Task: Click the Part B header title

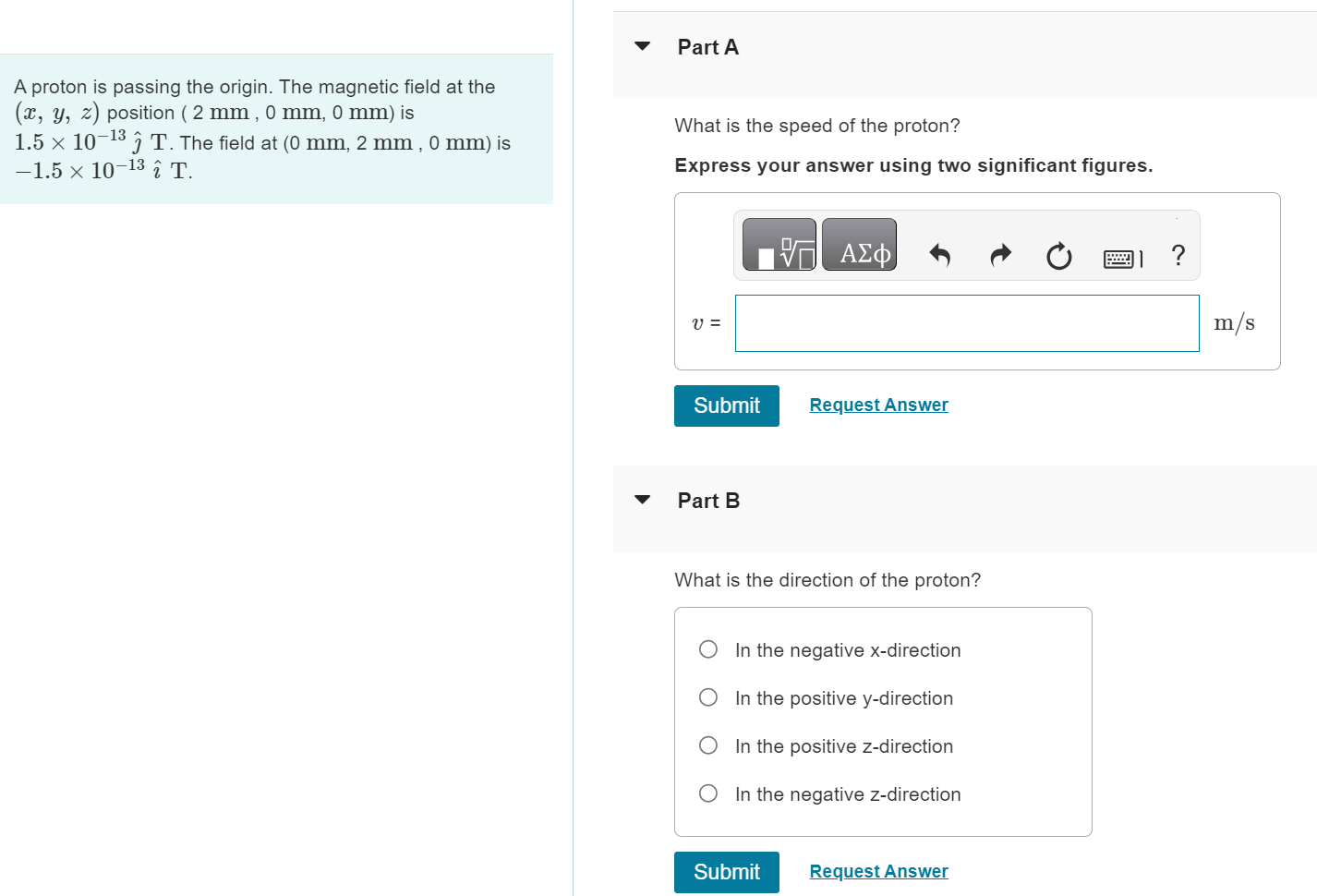Action: click(x=708, y=501)
